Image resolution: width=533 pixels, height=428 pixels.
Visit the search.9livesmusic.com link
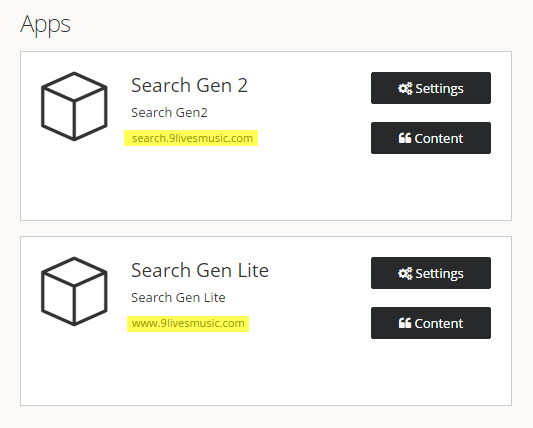192,138
